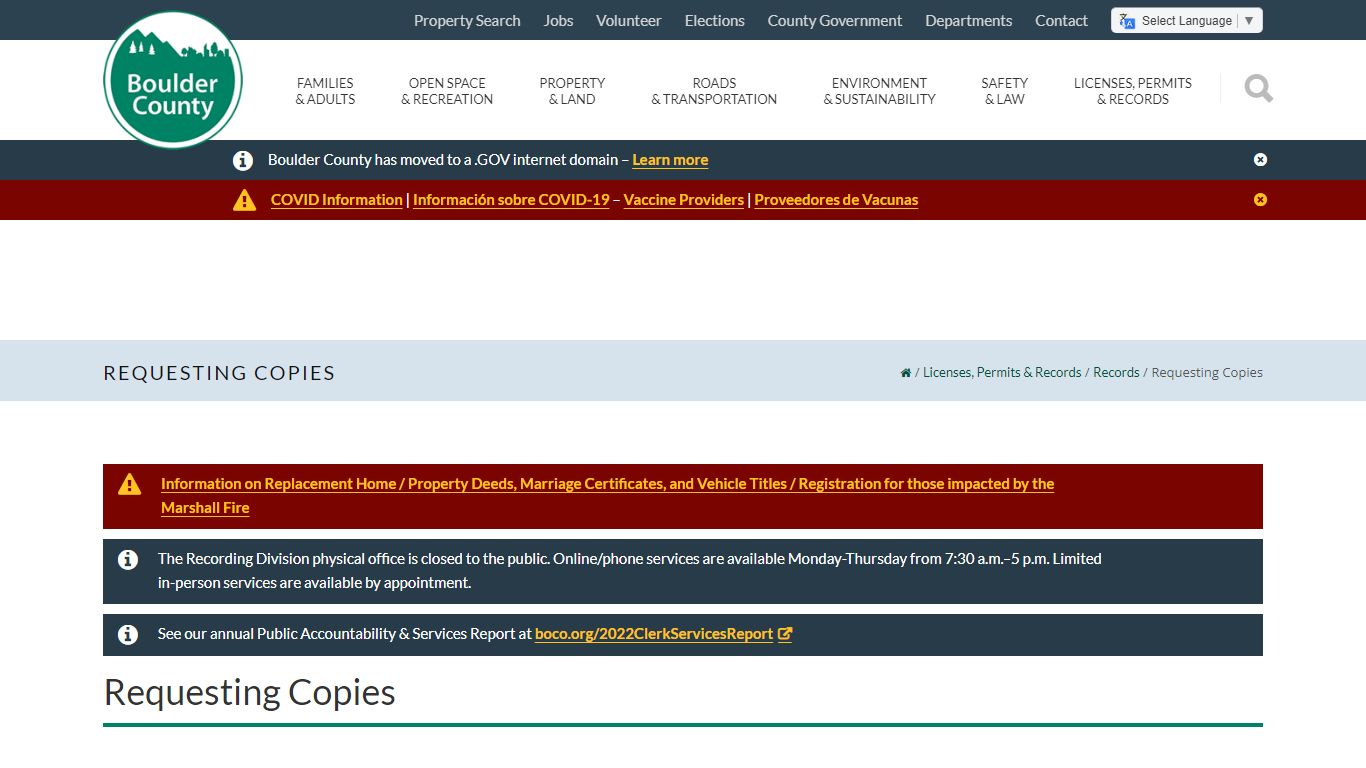
Task: Open the Property Search link
Action: point(467,21)
